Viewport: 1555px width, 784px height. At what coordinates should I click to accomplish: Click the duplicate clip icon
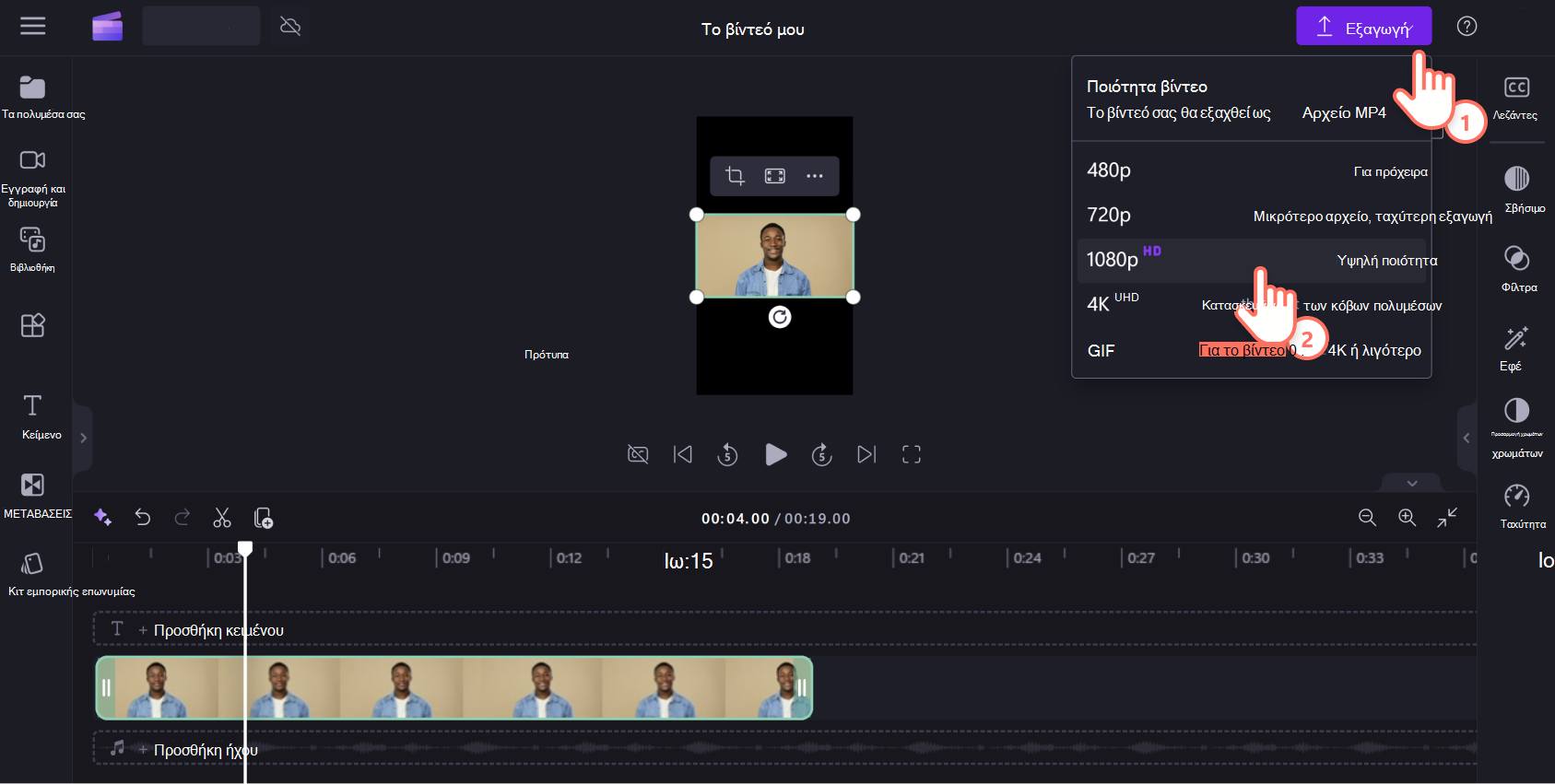click(x=264, y=517)
